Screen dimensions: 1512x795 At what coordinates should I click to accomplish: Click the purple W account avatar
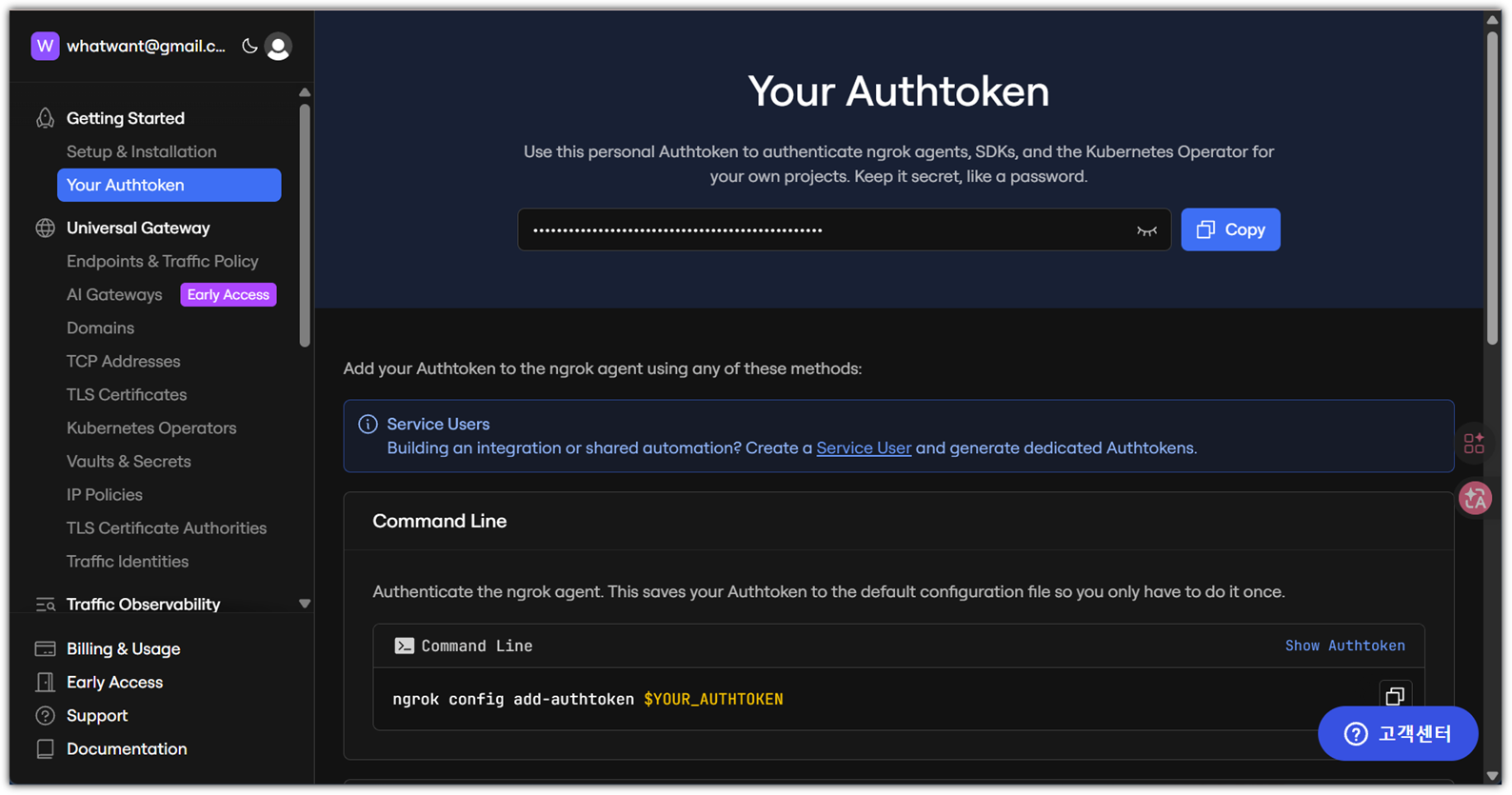(45, 46)
